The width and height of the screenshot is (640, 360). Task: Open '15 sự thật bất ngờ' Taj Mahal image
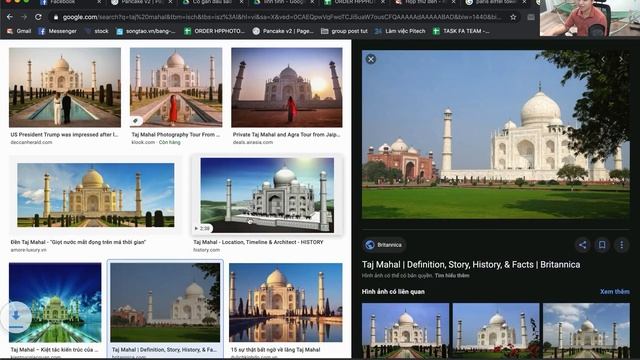click(x=286, y=302)
